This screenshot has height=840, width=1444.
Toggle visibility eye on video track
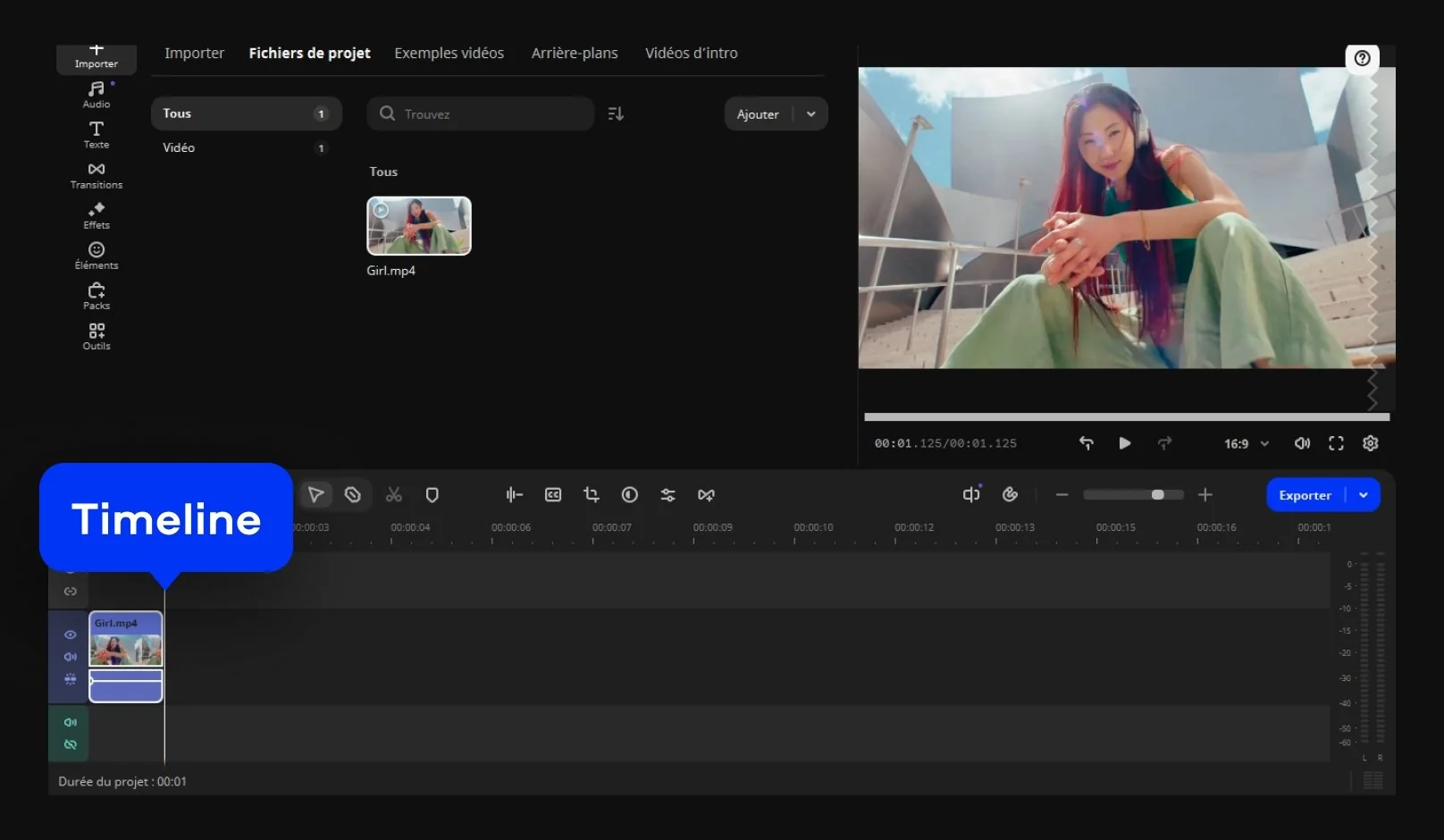tap(71, 634)
